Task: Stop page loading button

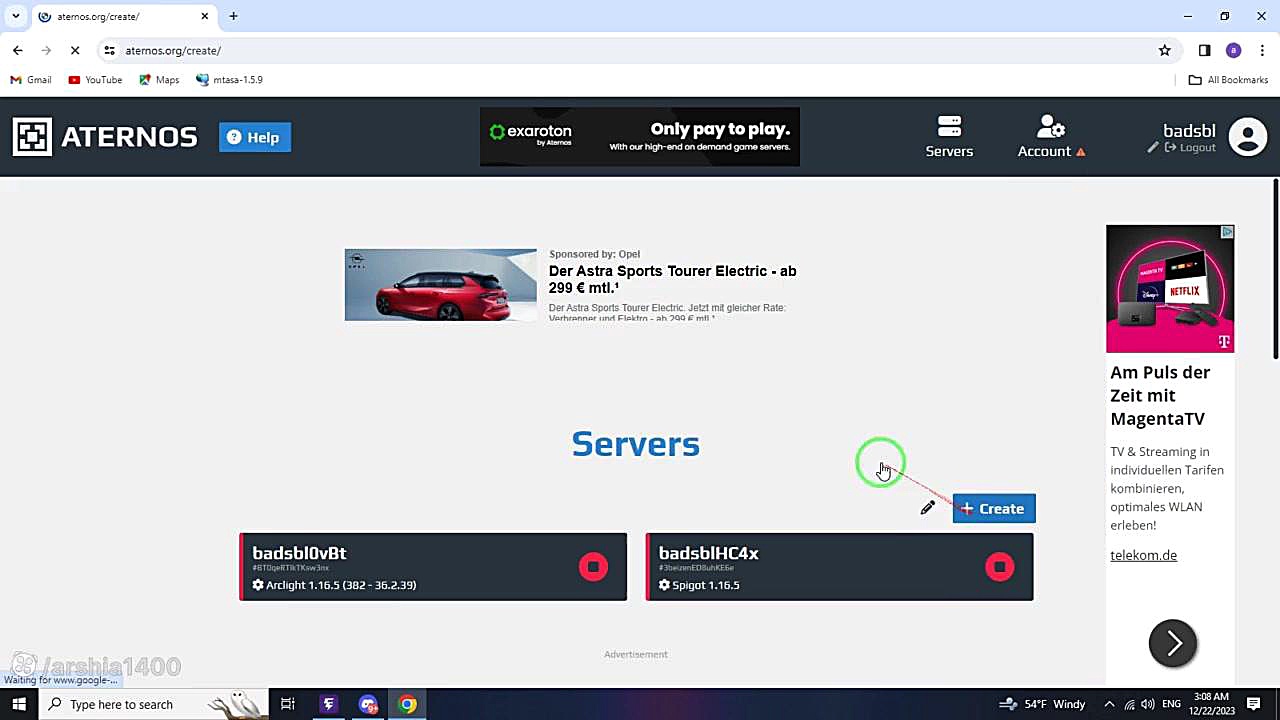Action: tap(75, 50)
